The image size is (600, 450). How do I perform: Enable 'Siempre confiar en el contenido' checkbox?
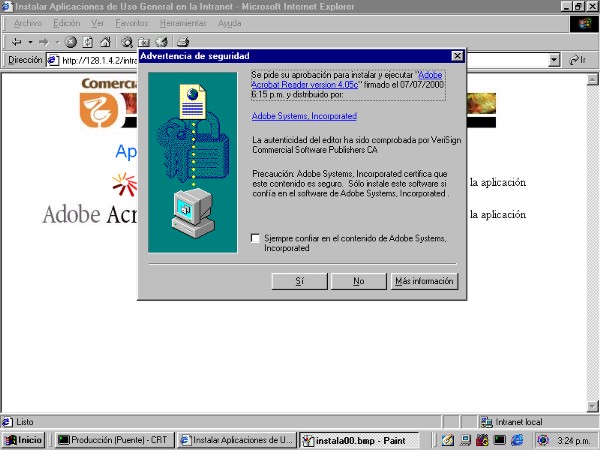256,239
